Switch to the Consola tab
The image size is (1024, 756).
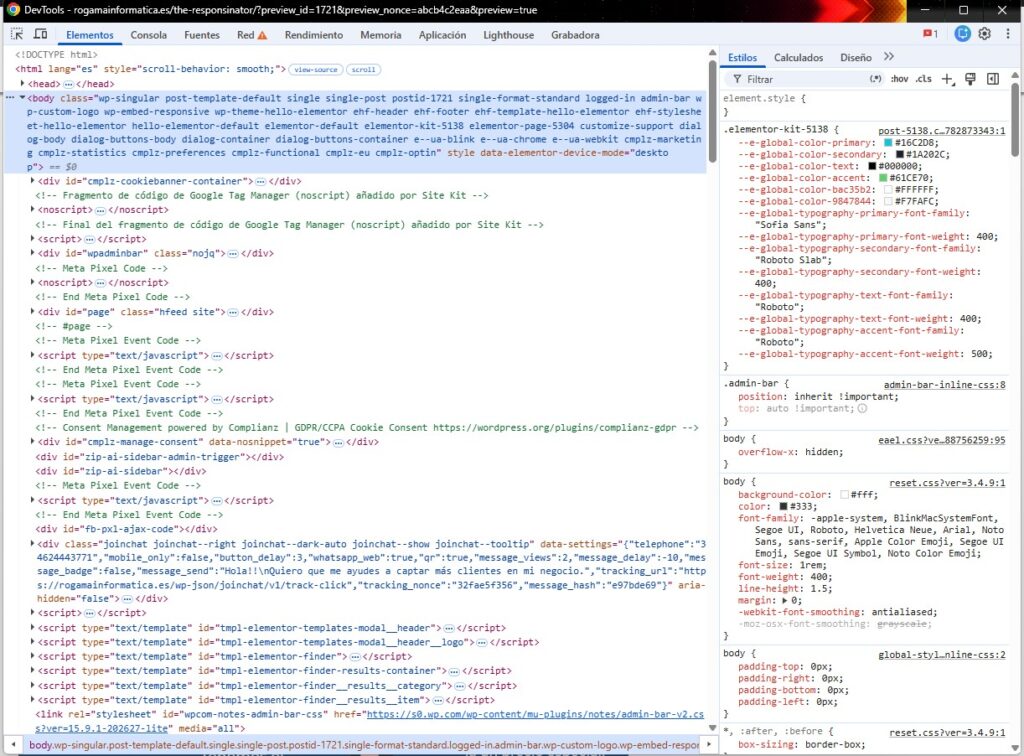(148, 35)
